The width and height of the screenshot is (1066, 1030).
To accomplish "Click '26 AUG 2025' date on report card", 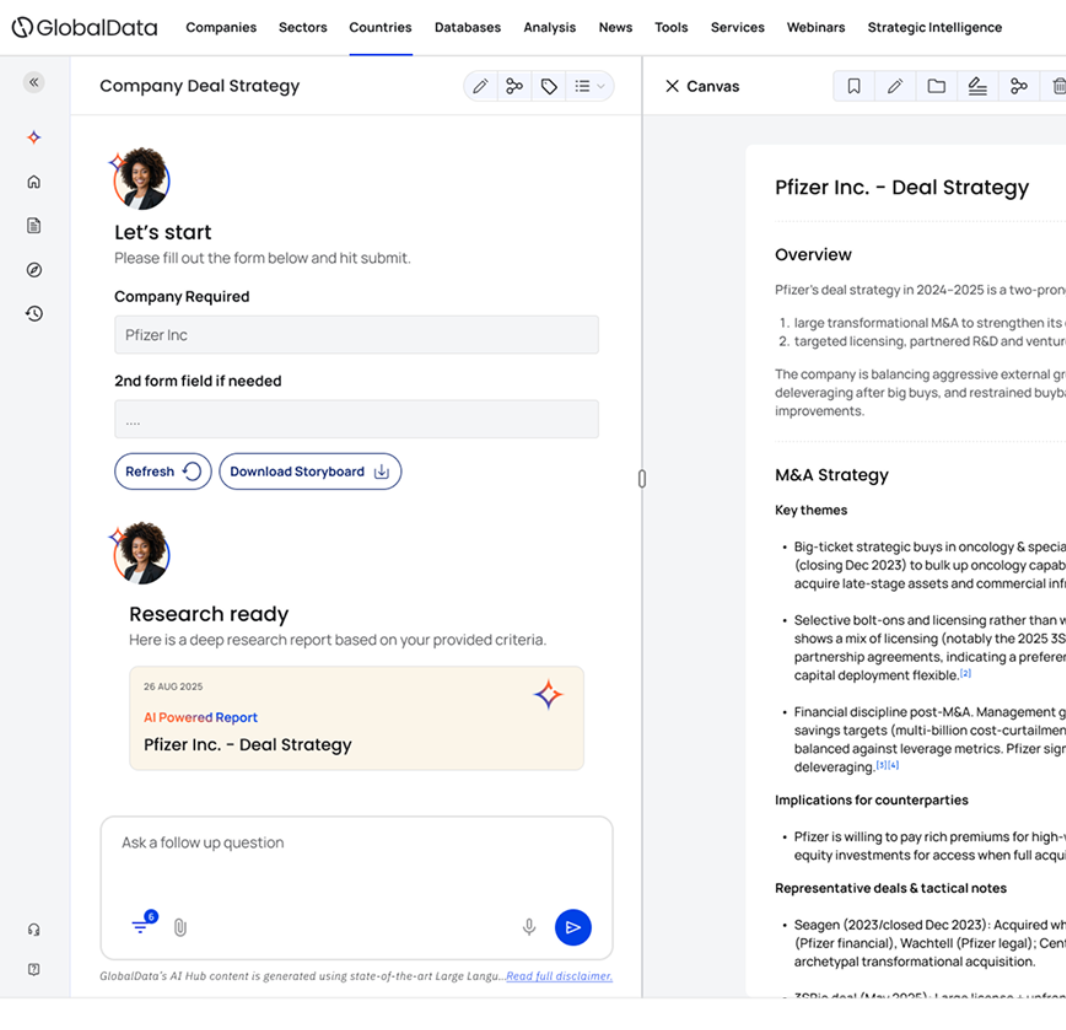I will pyautogui.click(x=173, y=687).
